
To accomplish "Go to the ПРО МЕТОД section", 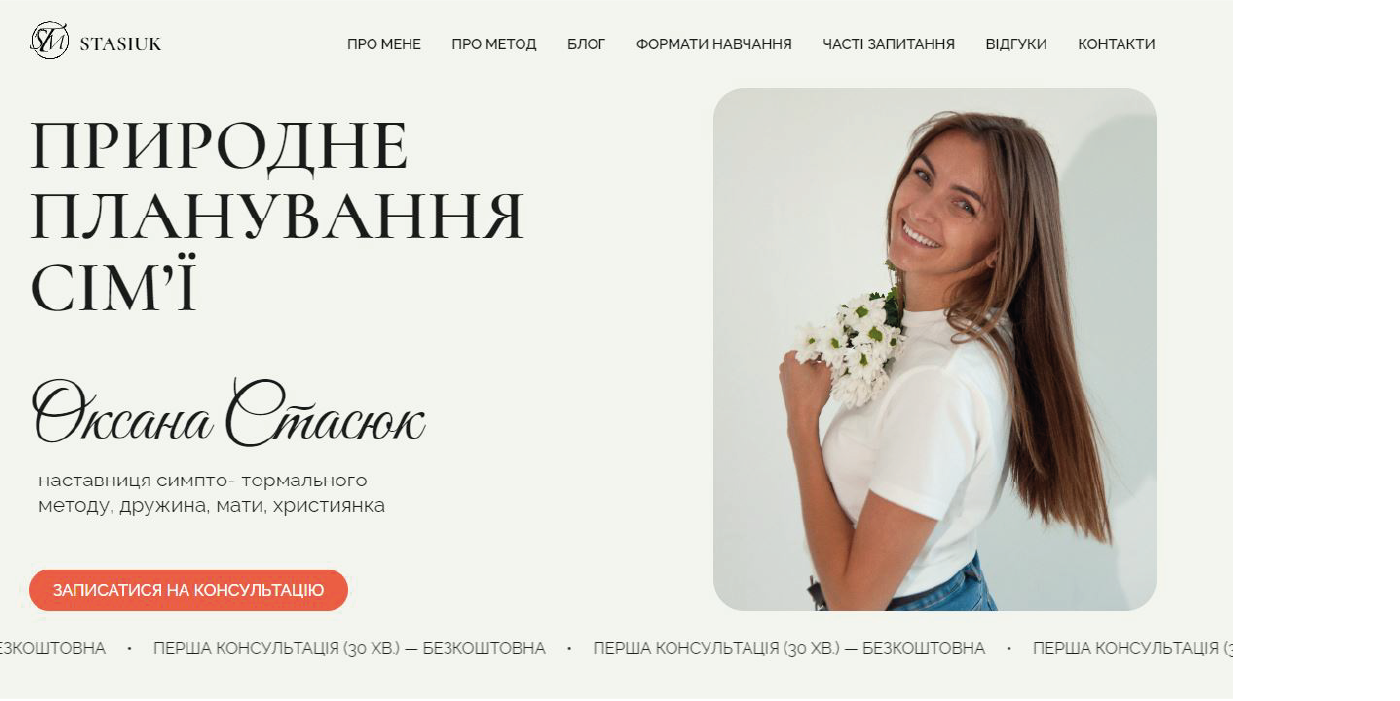I will click(494, 44).
